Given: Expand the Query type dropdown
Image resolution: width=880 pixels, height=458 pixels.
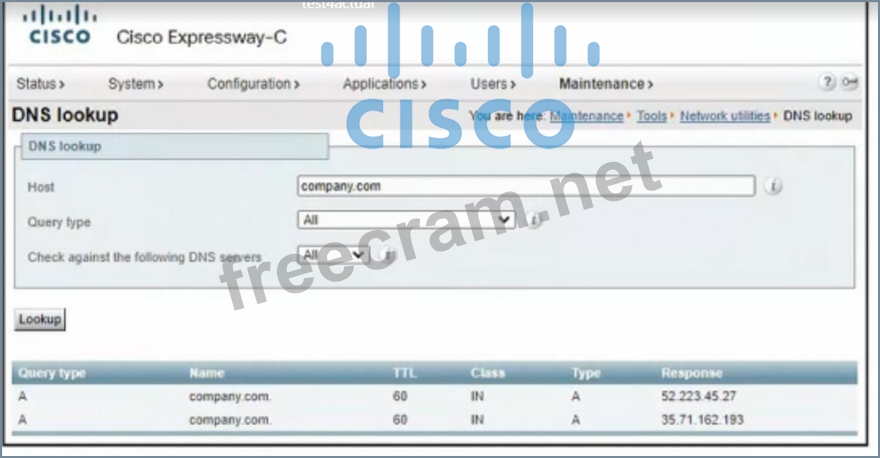Looking at the screenshot, I should (x=406, y=220).
